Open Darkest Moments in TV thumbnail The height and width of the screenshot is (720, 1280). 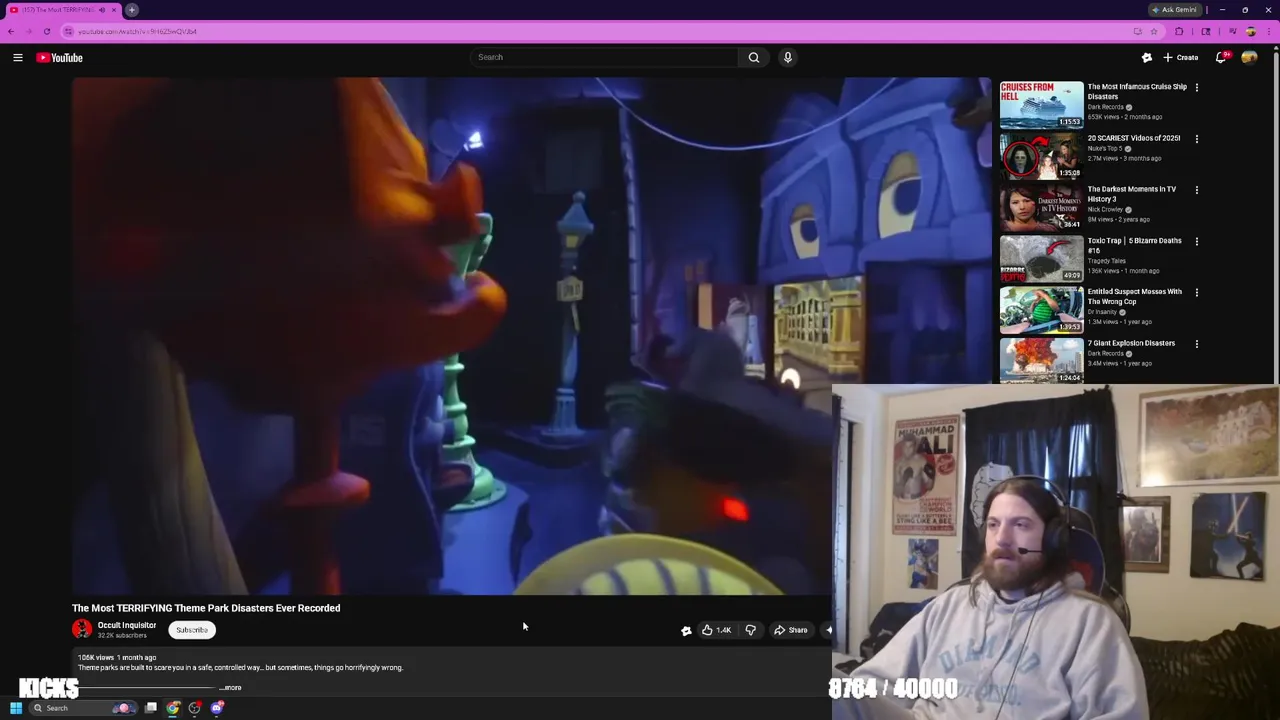1041,207
